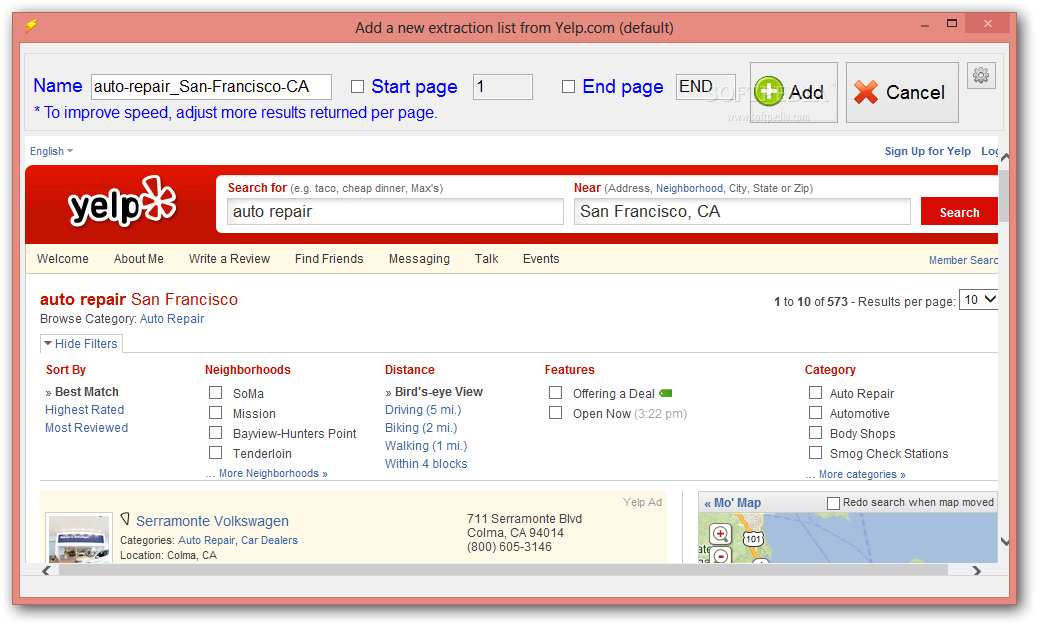Click the green Add button

click(x=794, y=93)
